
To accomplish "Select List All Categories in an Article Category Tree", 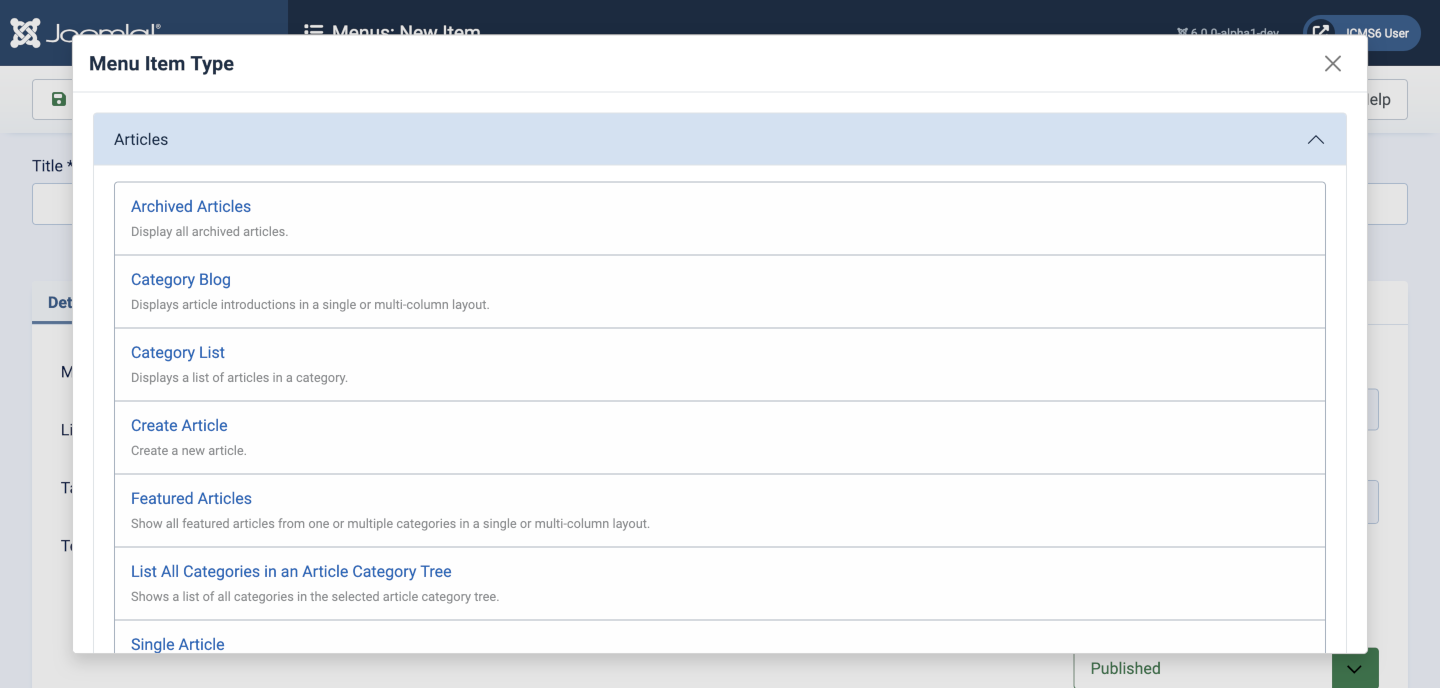I will [291, 571].
